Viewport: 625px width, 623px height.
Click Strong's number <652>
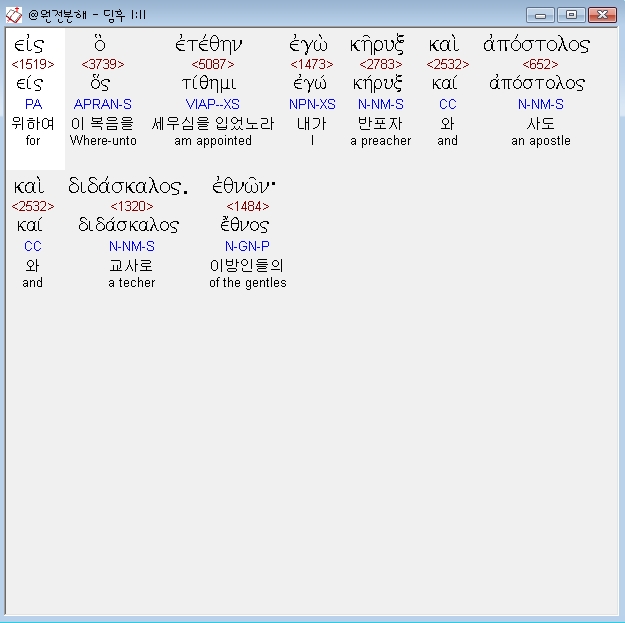pyautogui.click(x=540, y=64)
